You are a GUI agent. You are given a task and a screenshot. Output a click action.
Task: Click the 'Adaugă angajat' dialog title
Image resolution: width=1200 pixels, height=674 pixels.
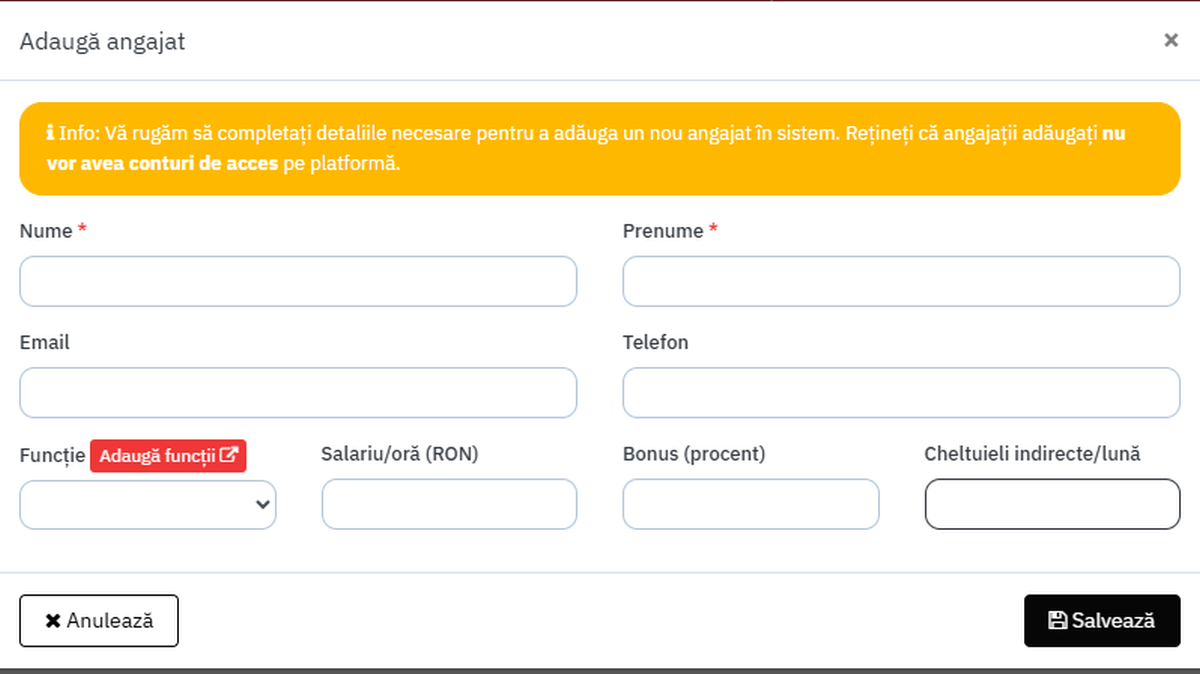point(102,42)
